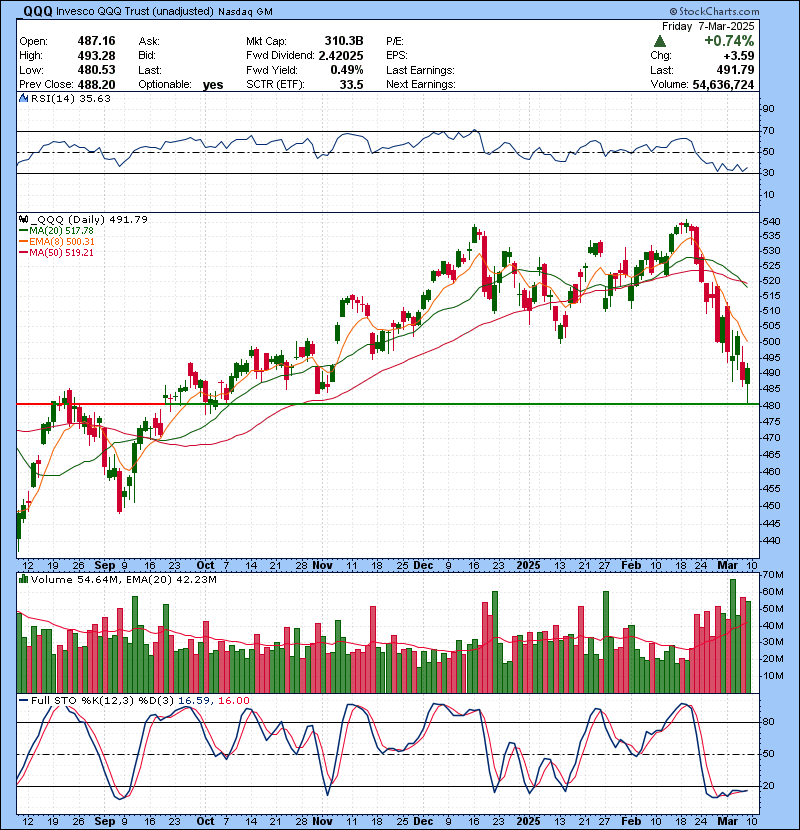This screenshot has width=800, height=830.
Task: Select the Dec label on the time axis
Action: (x=423, y=564)
